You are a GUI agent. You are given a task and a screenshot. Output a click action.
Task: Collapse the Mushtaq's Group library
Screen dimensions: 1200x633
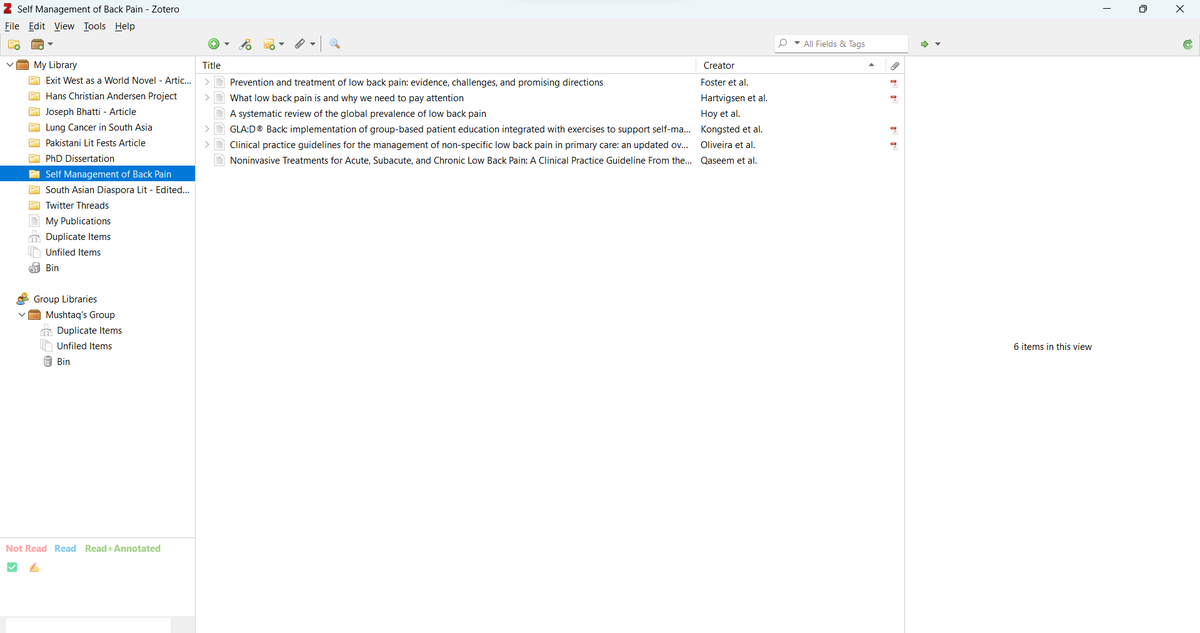(x=21, y=315)
